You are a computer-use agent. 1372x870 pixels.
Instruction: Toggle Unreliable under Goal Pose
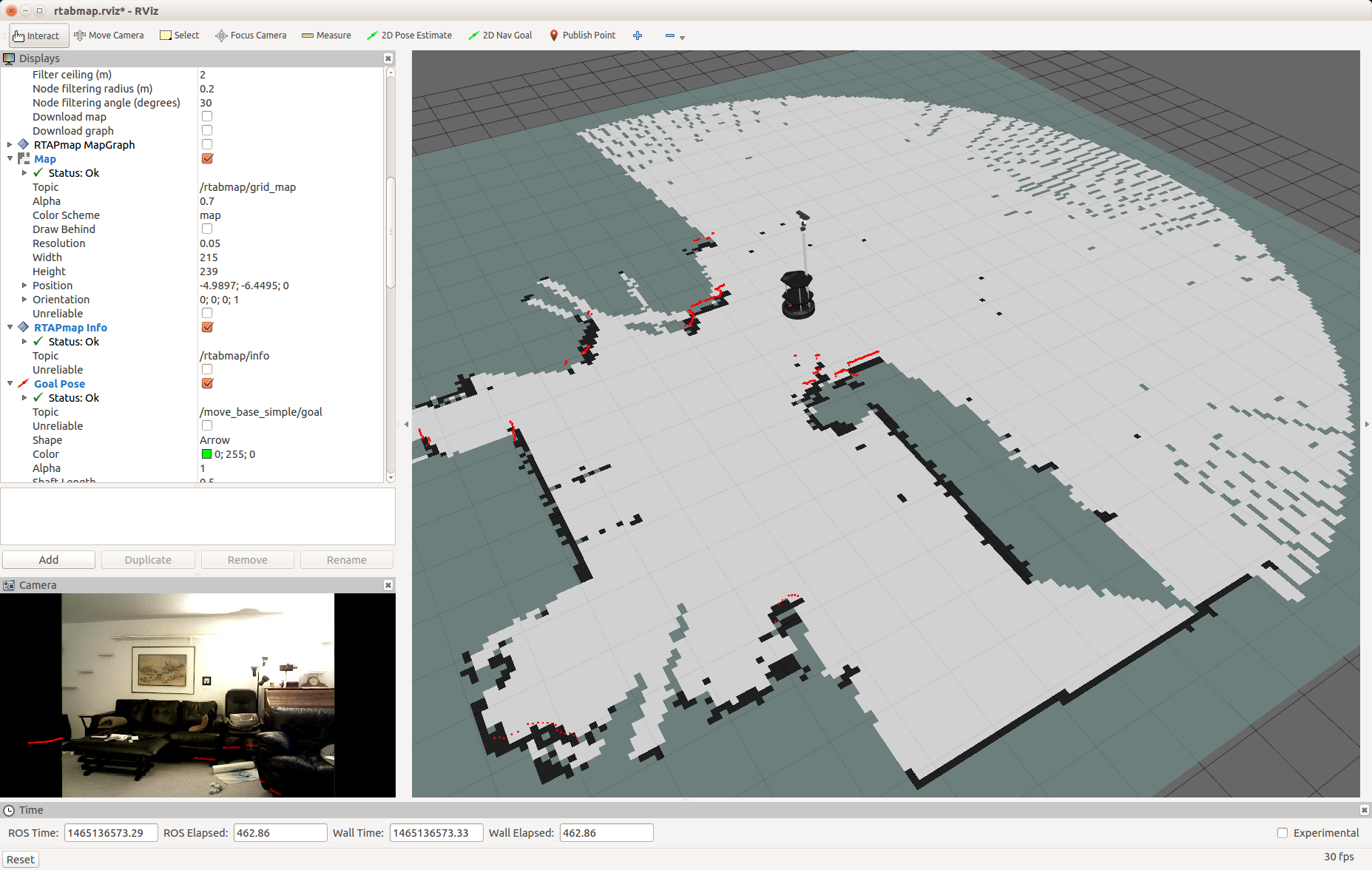click(x=207, y=426)
